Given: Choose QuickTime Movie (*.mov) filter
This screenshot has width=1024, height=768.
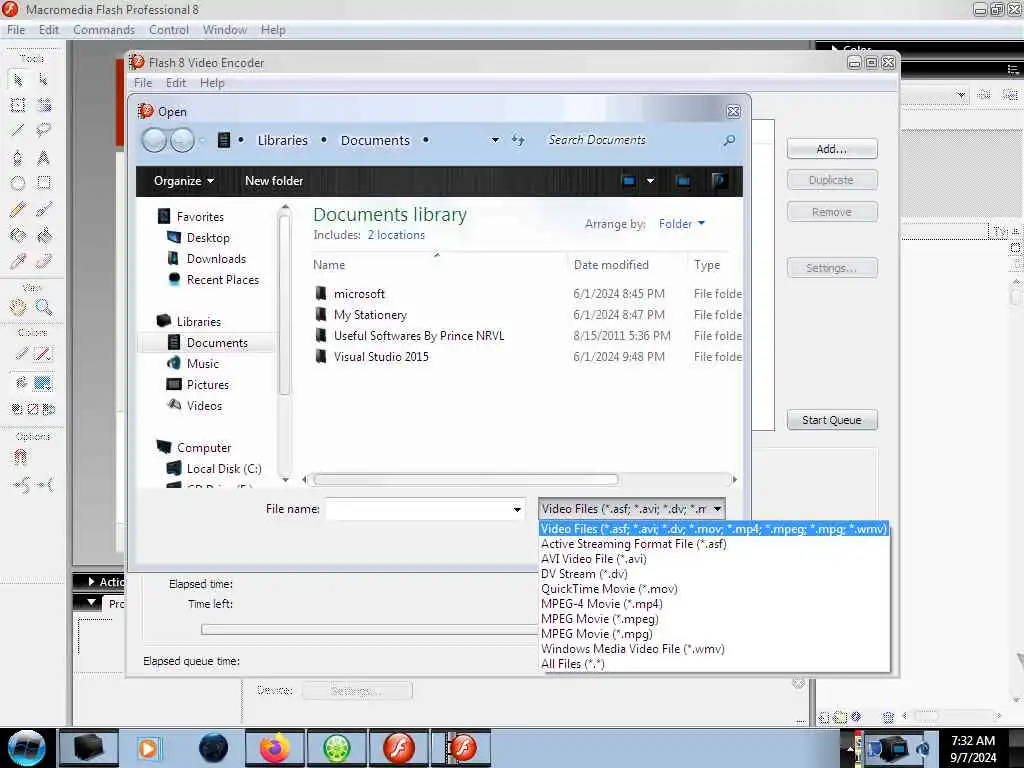Looking at the screenshot, I should pyautogui.click(x=609, y=589).
